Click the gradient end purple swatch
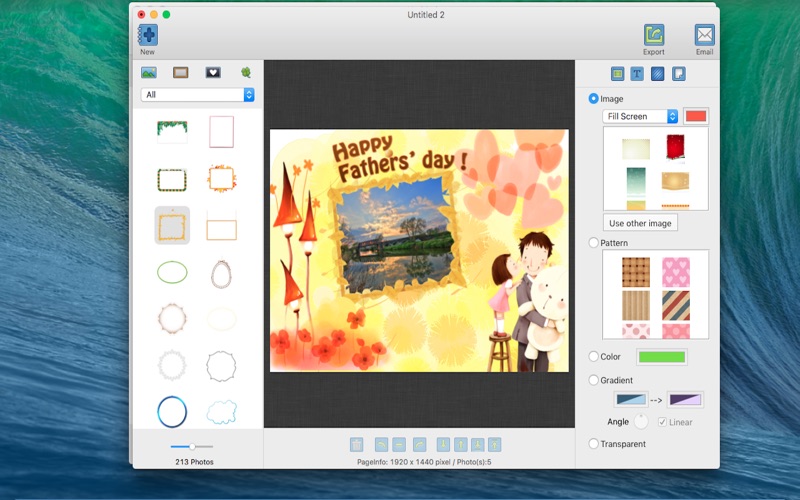The width and height of the screenshot is (800, 500). (x=685, y=399)
